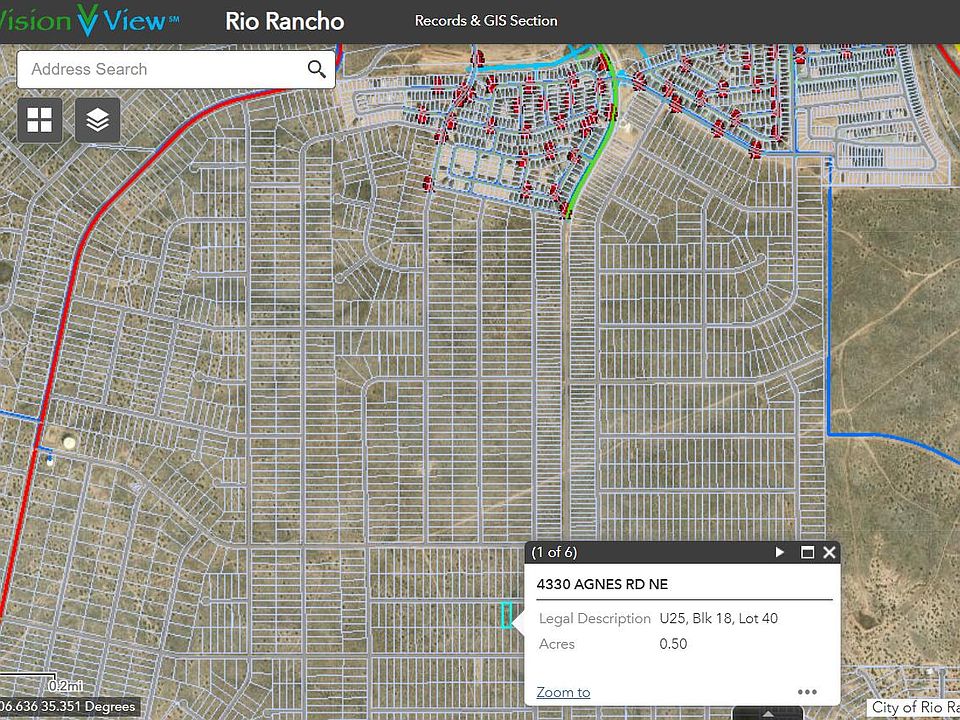
Task: Click the magnifying glass search icon
Action: point(316,69)
